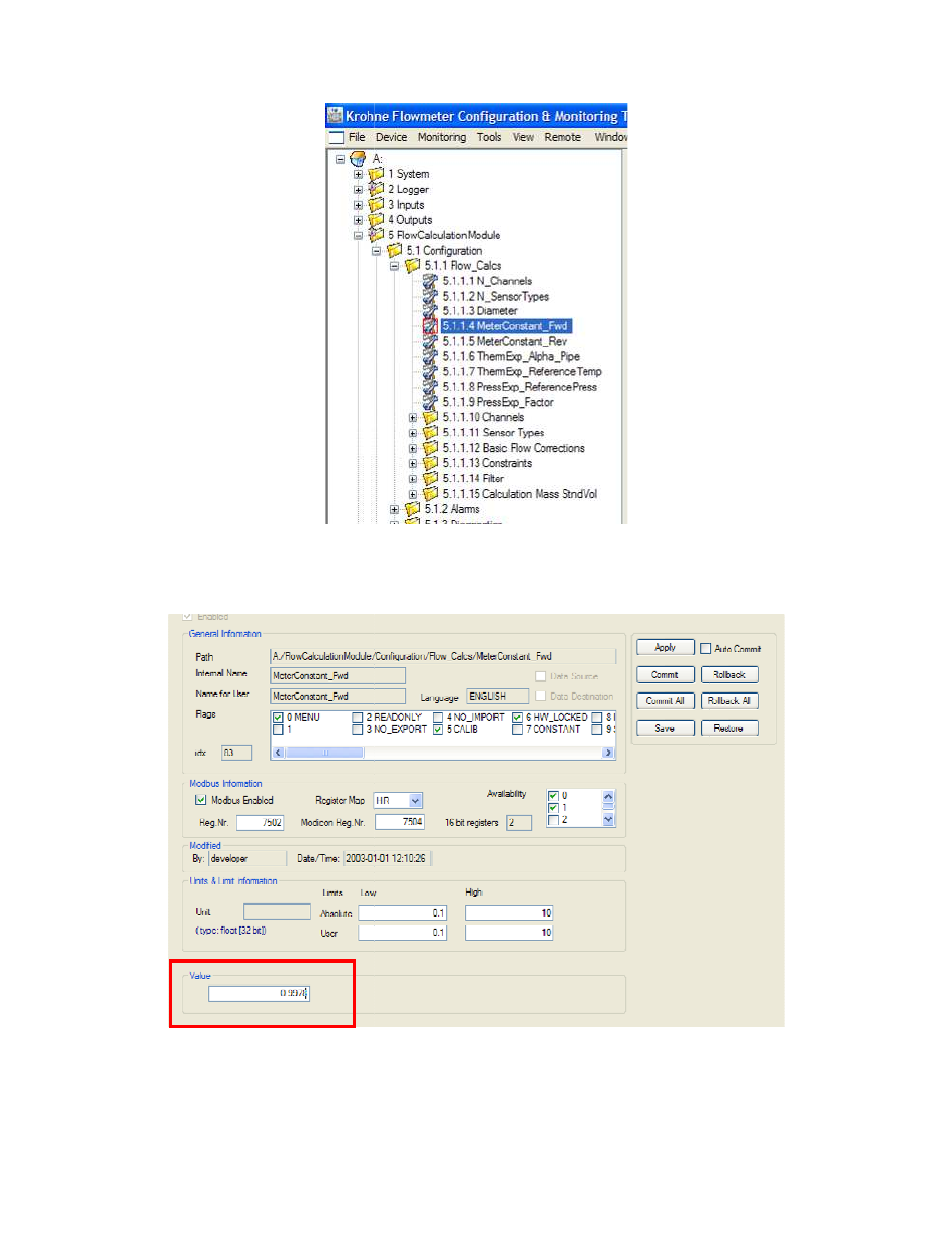Expand the 3 Inputs tree node

358,205
